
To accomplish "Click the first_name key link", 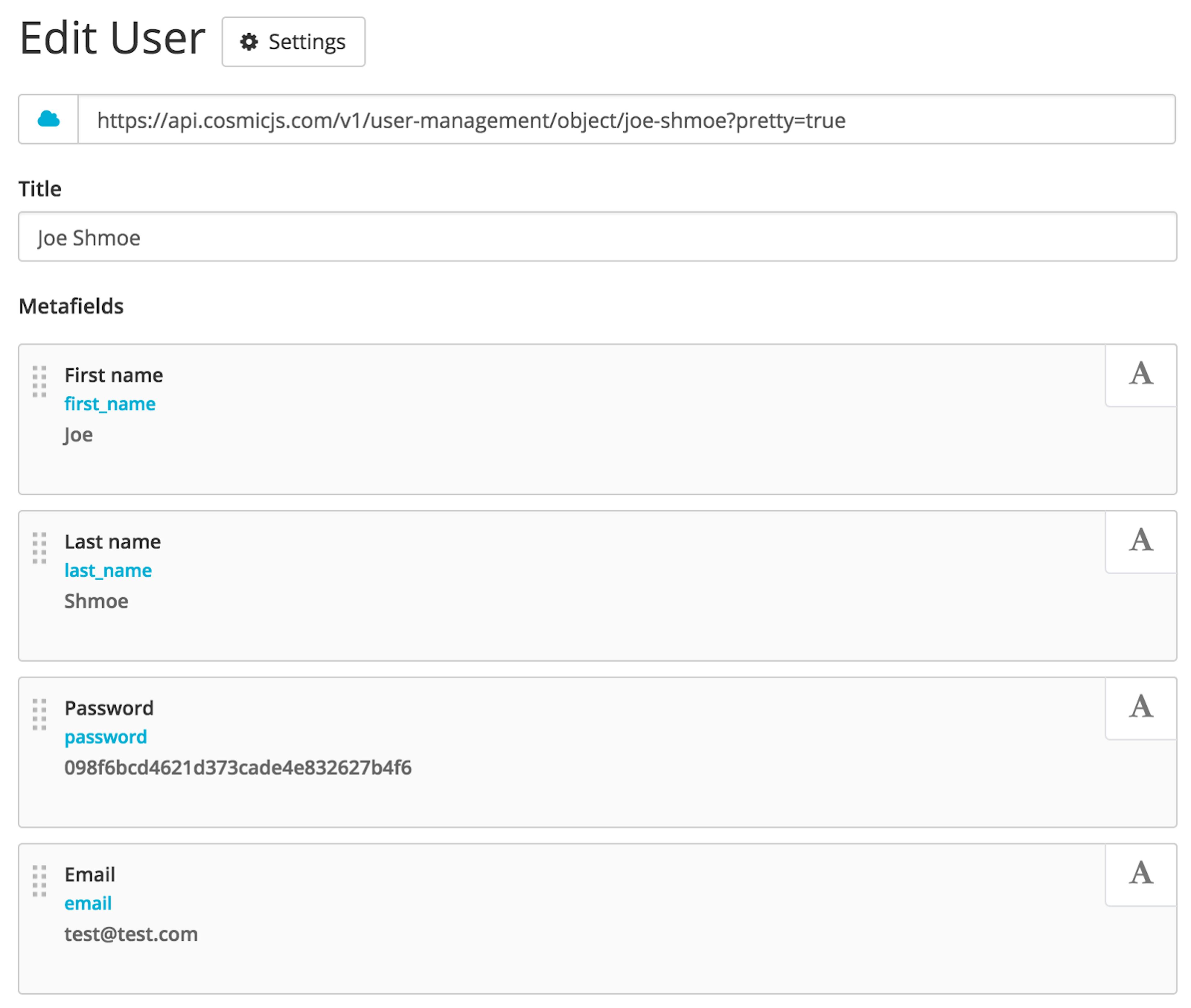I will (x=110, y=404).
